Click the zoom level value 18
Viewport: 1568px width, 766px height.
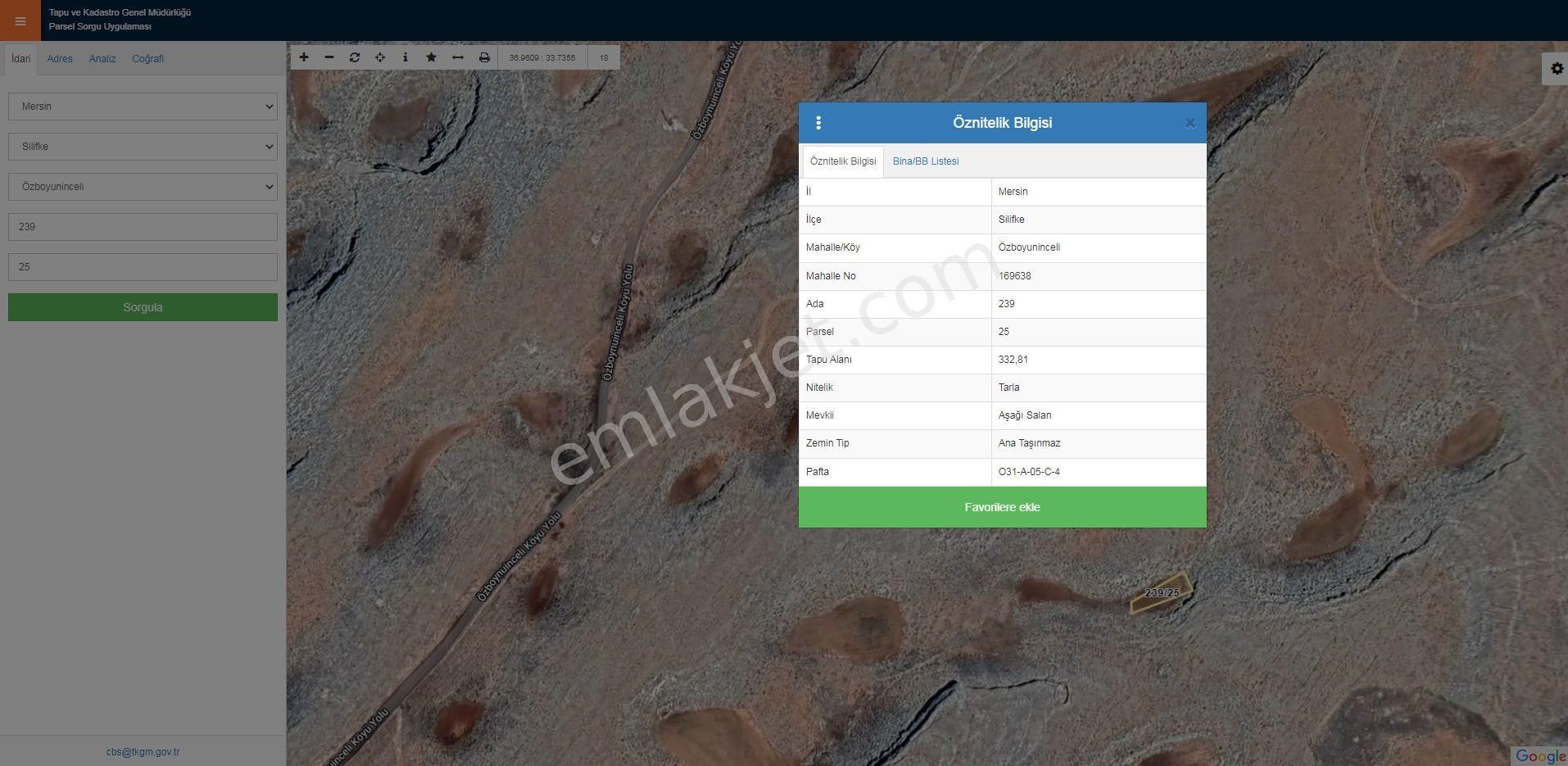coord(604,58)
